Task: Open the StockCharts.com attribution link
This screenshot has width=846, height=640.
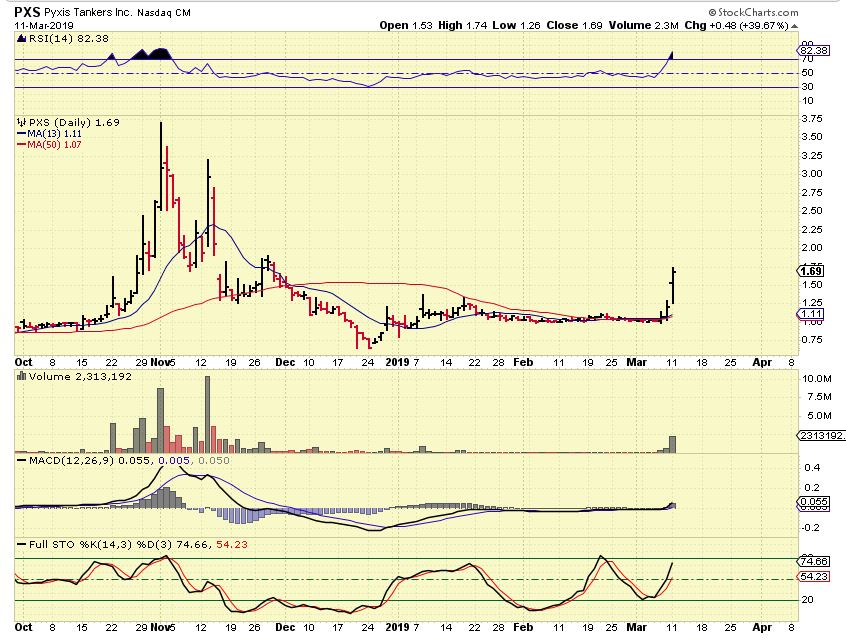Action: click(753, 12)
